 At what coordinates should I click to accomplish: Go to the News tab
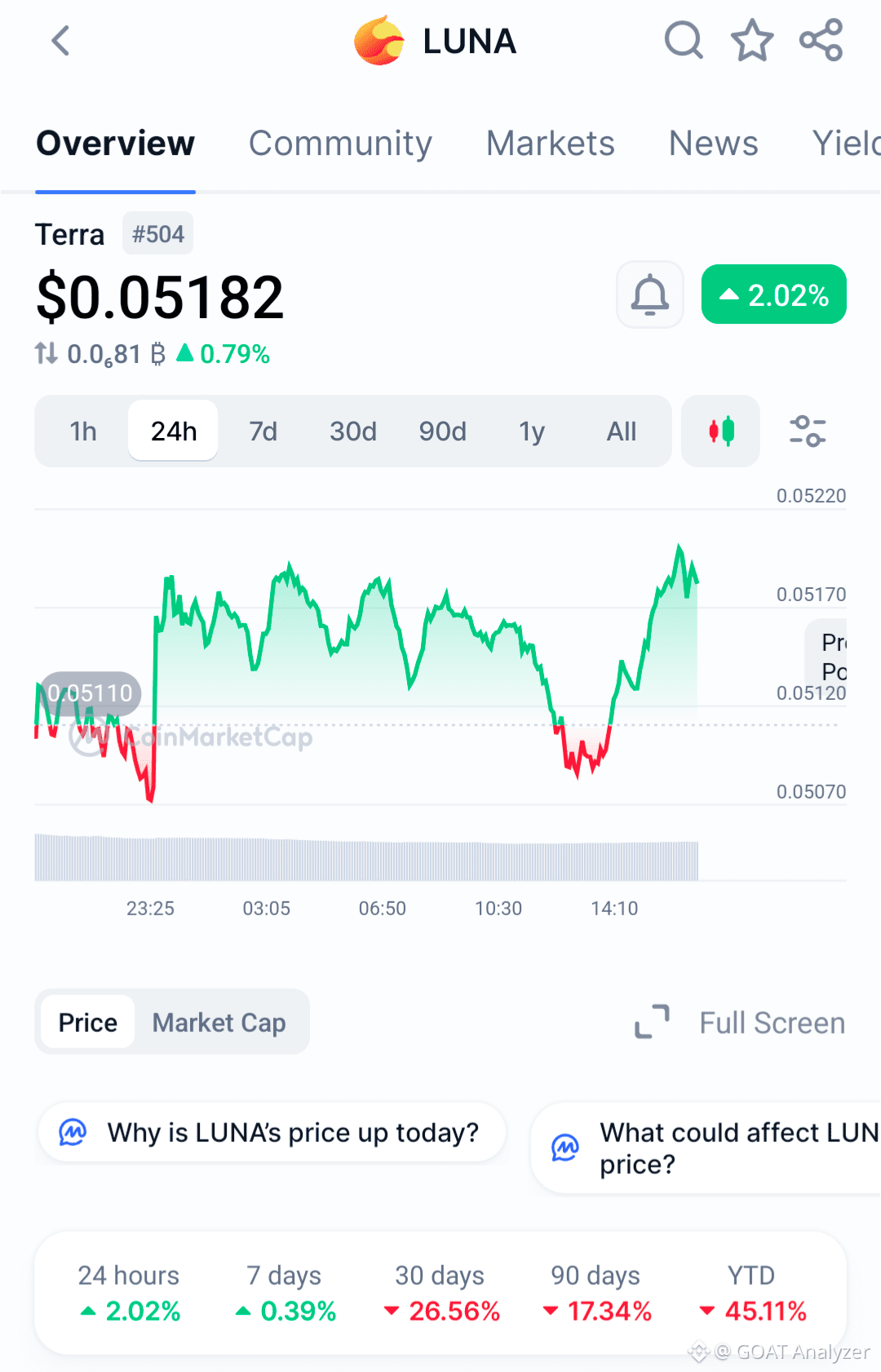(x=714, y=144)
